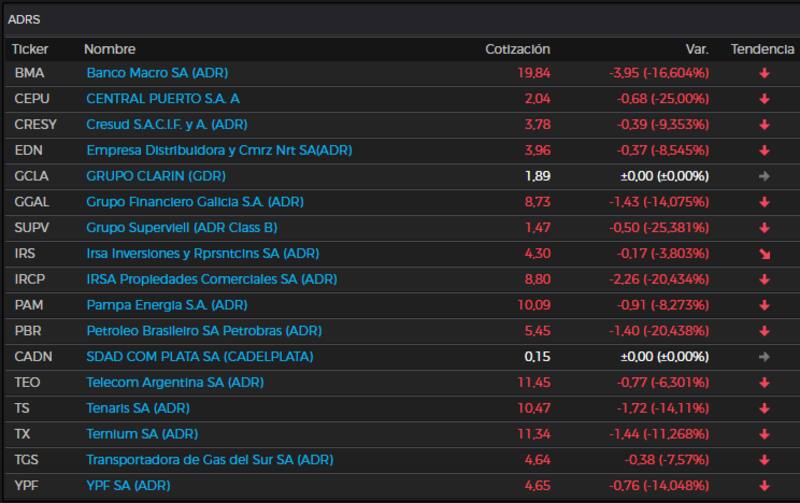Click the down trend arrow for PBR
The height and width of the screenshot is (503, 800).
pos(764,331)
